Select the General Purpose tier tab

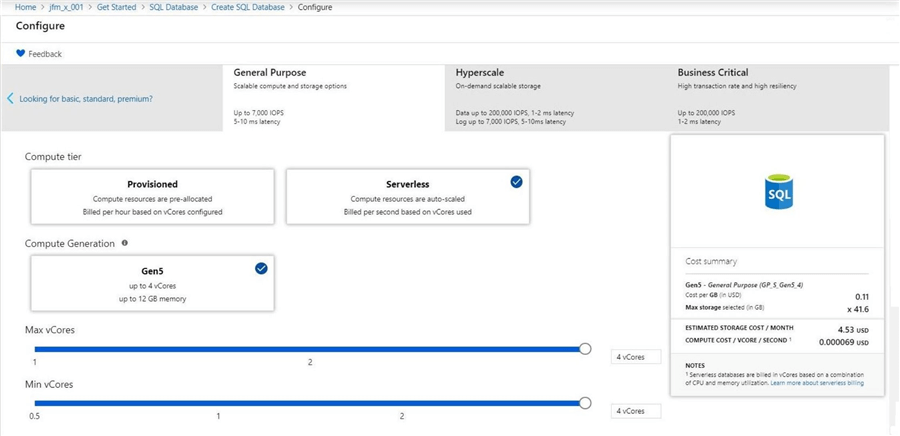[333, 98]
